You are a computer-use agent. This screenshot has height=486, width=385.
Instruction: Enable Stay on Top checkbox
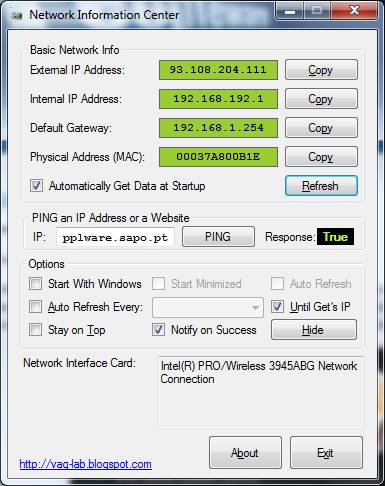[35, 330]
